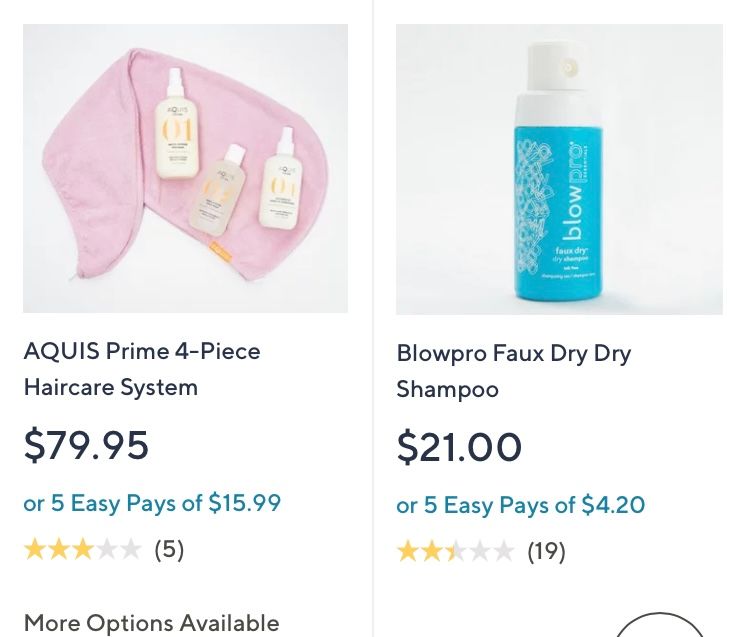
Task: Click the $79.95 price
Action: 86,446
